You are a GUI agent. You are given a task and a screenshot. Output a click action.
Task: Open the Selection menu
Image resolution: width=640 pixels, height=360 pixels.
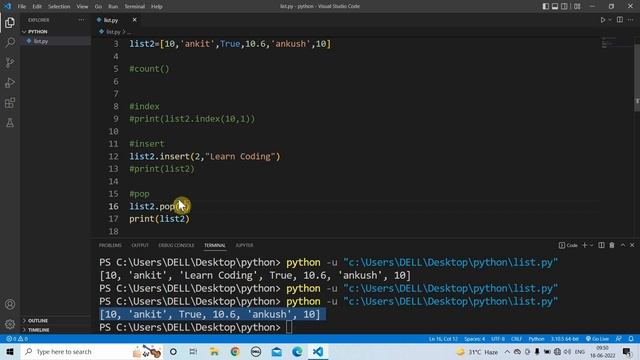click(x=59, y=7)
